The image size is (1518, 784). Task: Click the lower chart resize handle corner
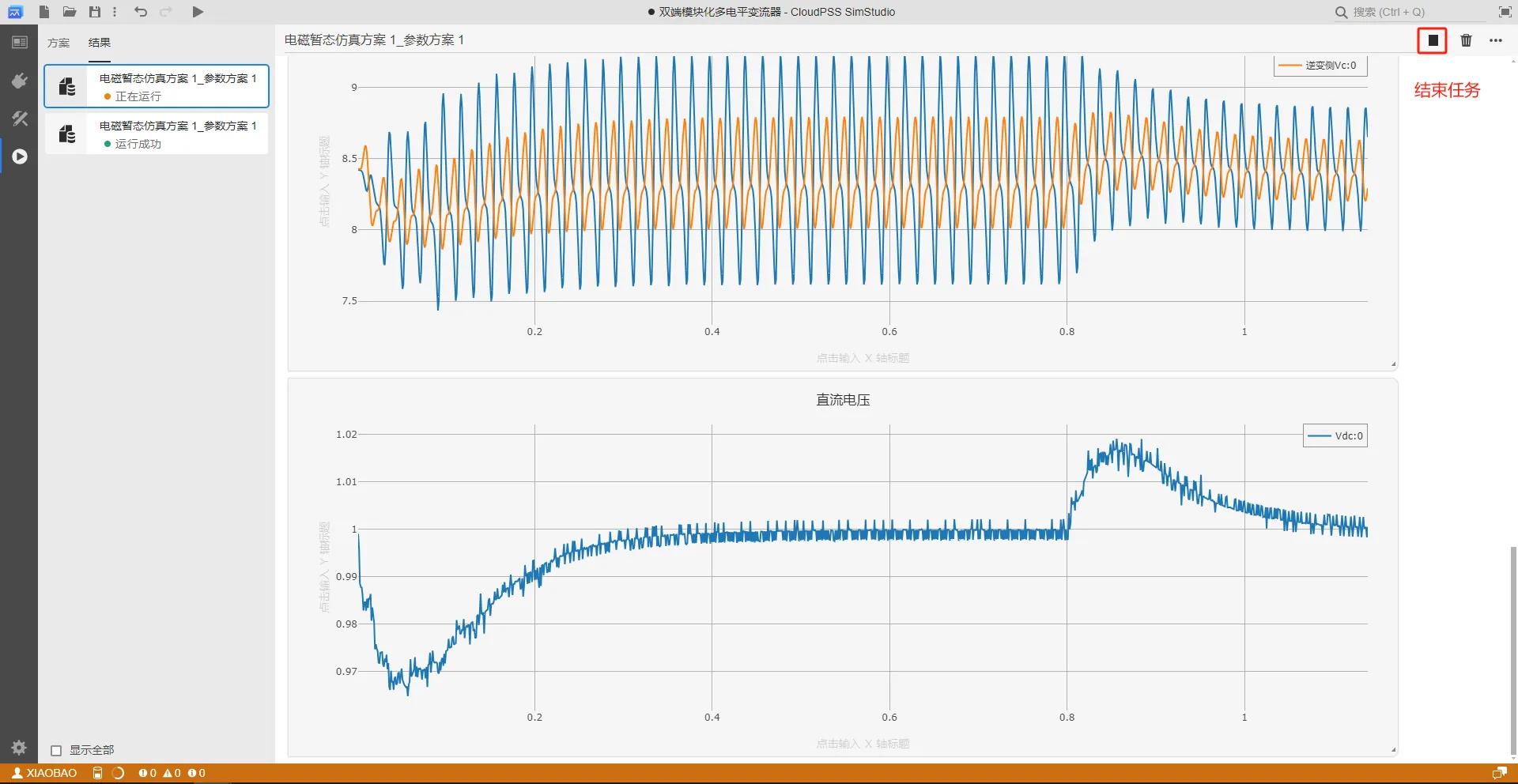pyautogui.click(x=1393, y=750)
